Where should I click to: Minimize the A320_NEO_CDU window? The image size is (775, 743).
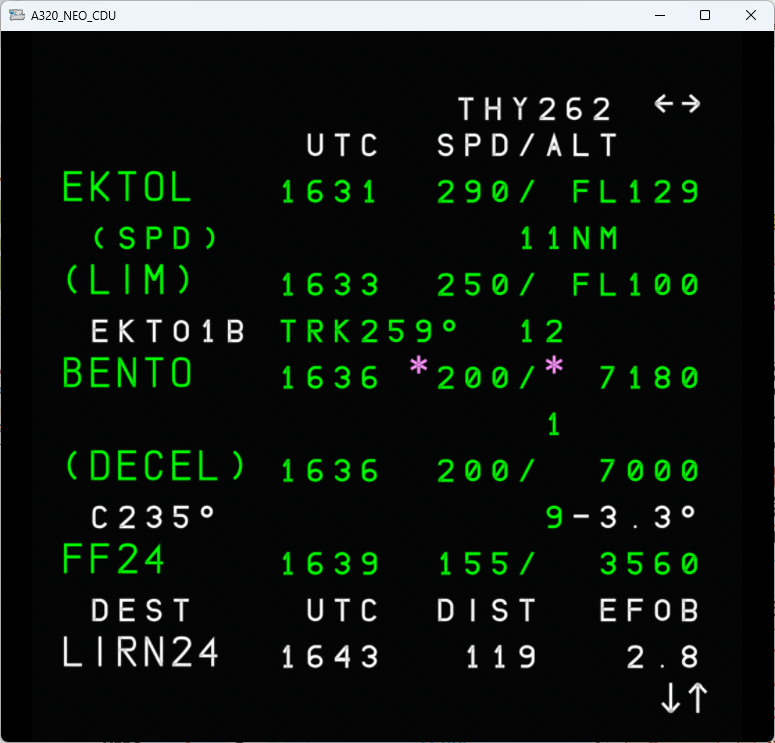tap(660, 15)
